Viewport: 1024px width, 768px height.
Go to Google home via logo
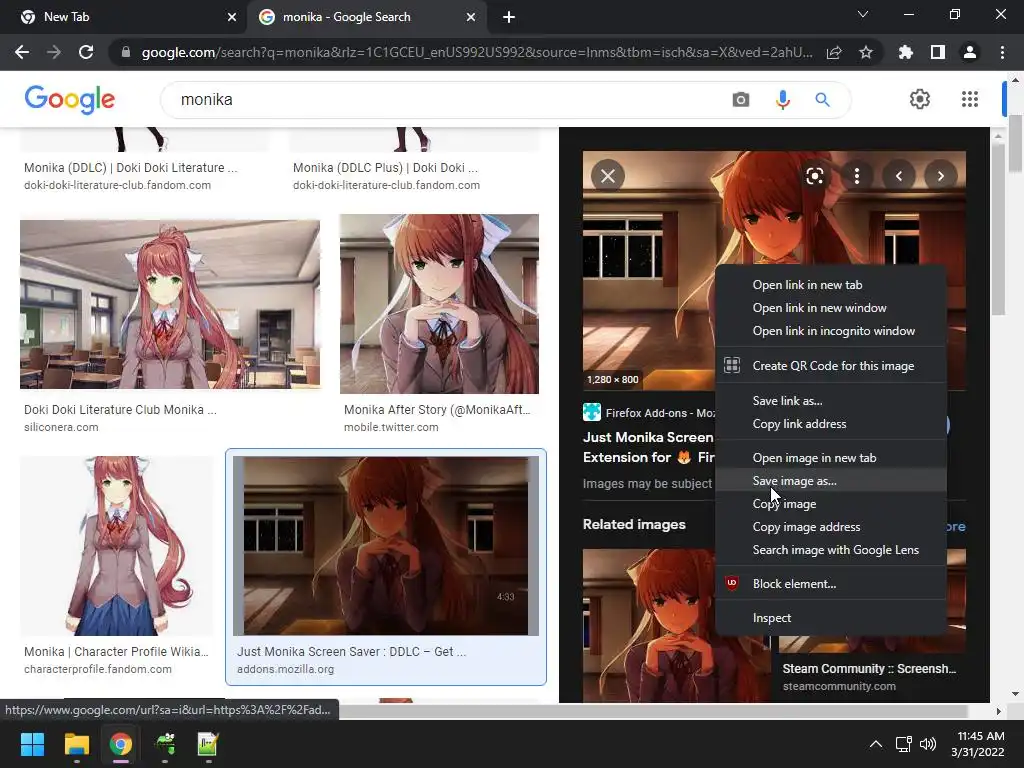[x=70, y=99]
